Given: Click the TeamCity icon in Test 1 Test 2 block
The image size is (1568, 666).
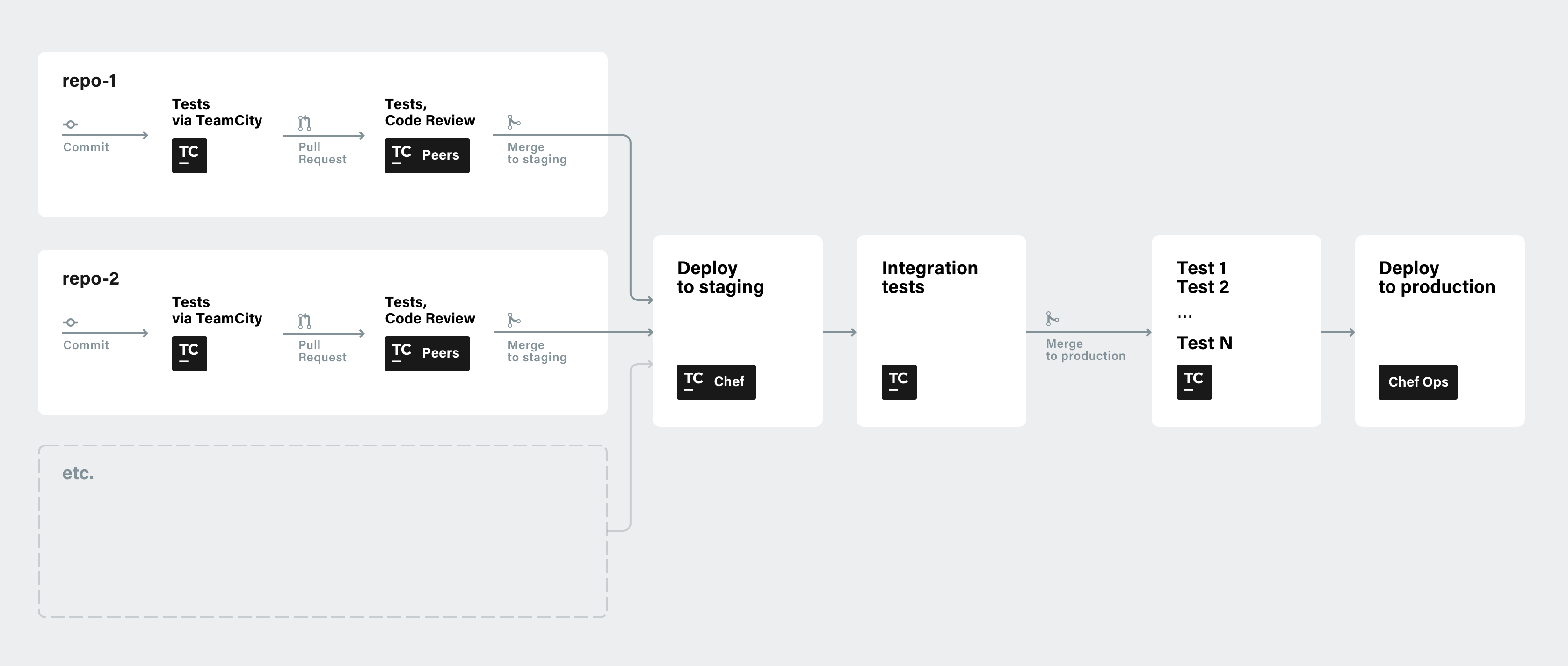Looking at the screenshot, I should [1194, 382].
